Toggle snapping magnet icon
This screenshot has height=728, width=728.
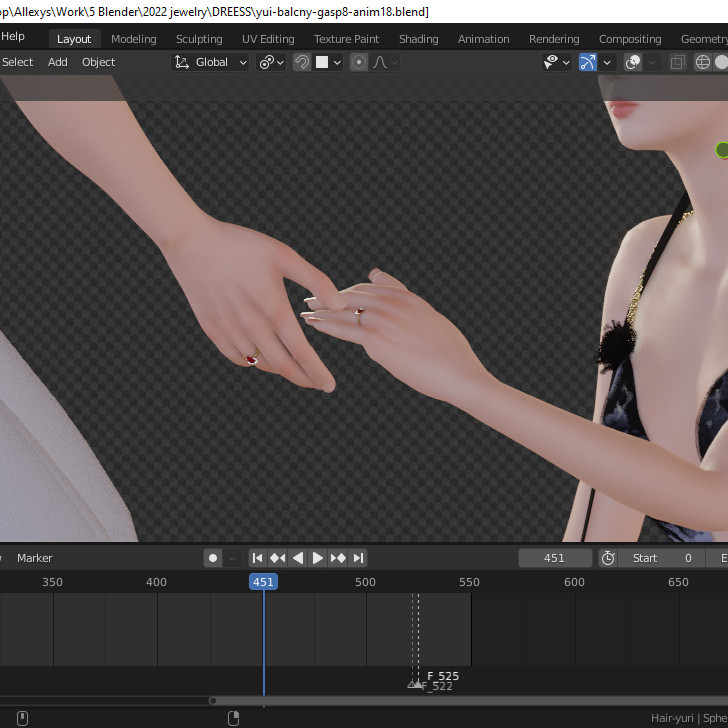(301, 62)
